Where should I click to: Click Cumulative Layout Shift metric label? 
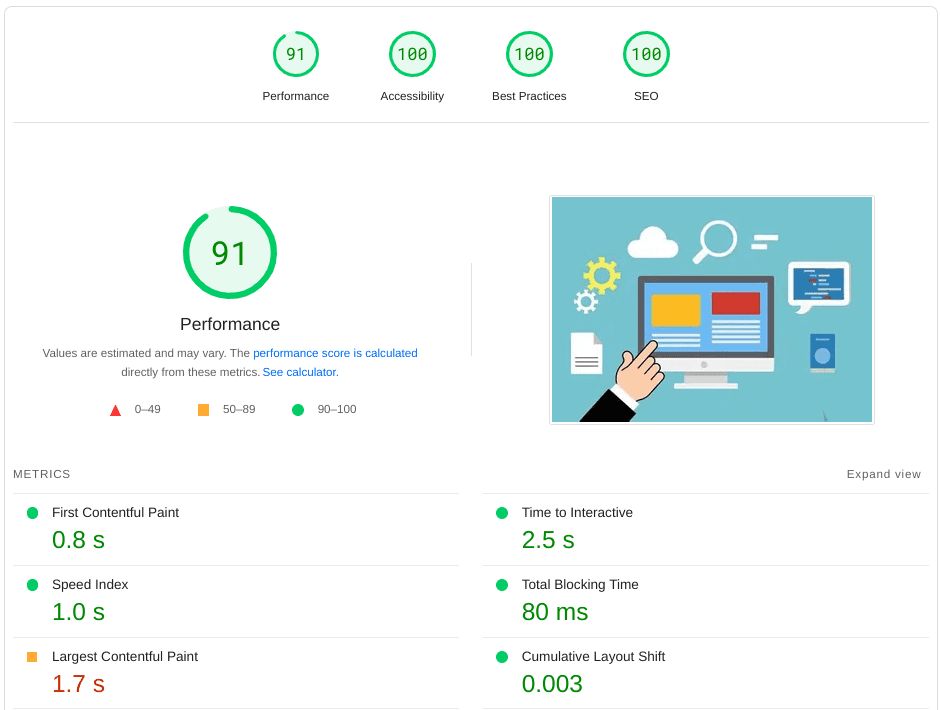point(594,657)
